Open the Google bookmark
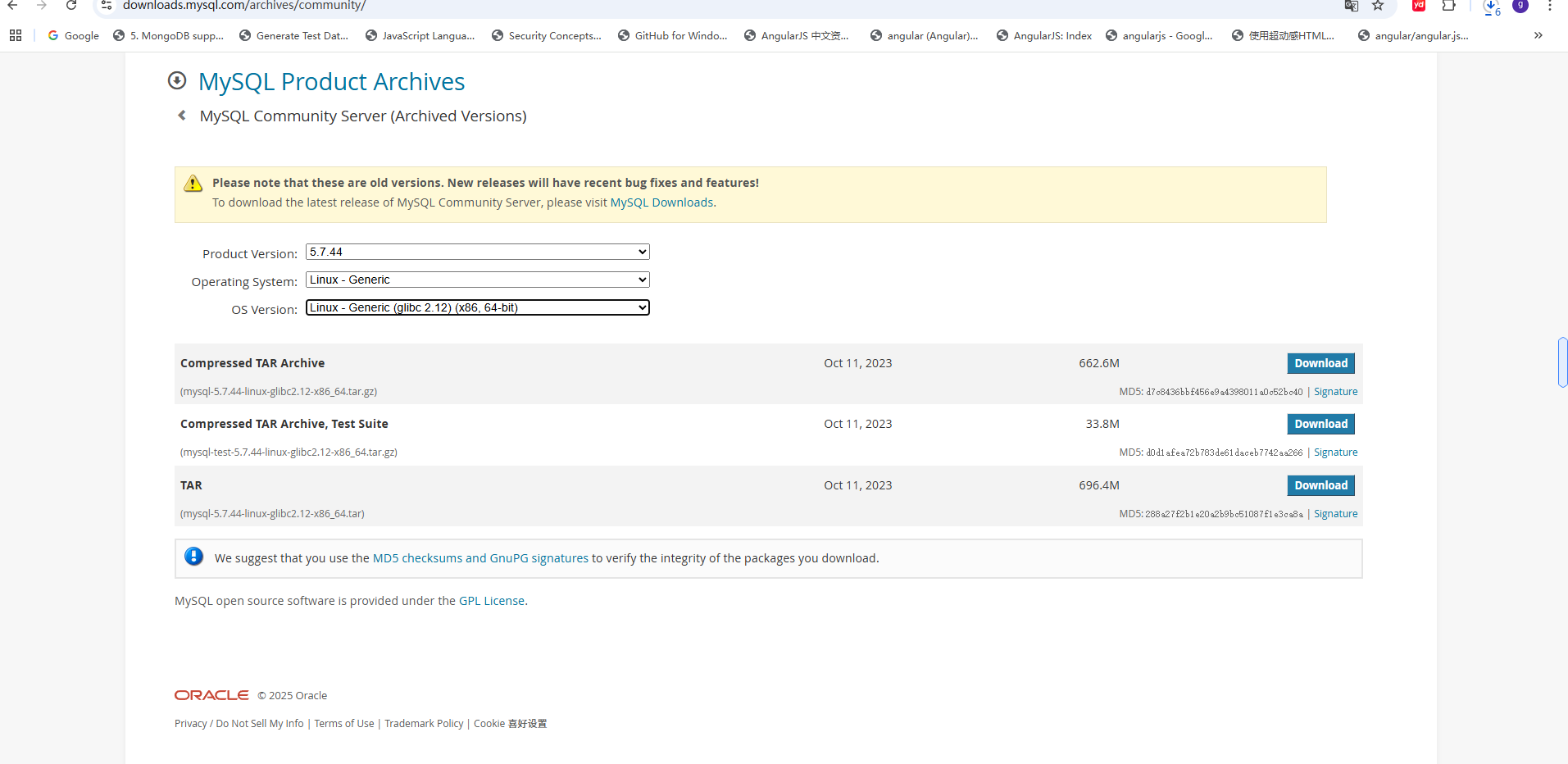The height and width of the screenshot is (764, 1568). pyautogui.click(x=74, y=35)
